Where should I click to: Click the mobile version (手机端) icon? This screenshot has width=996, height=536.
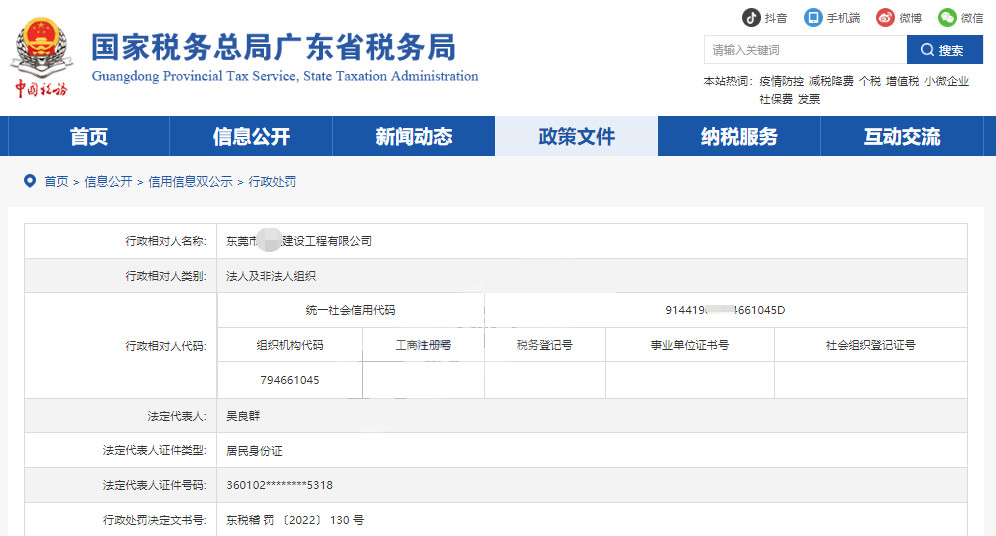click(x=813, y=18)
